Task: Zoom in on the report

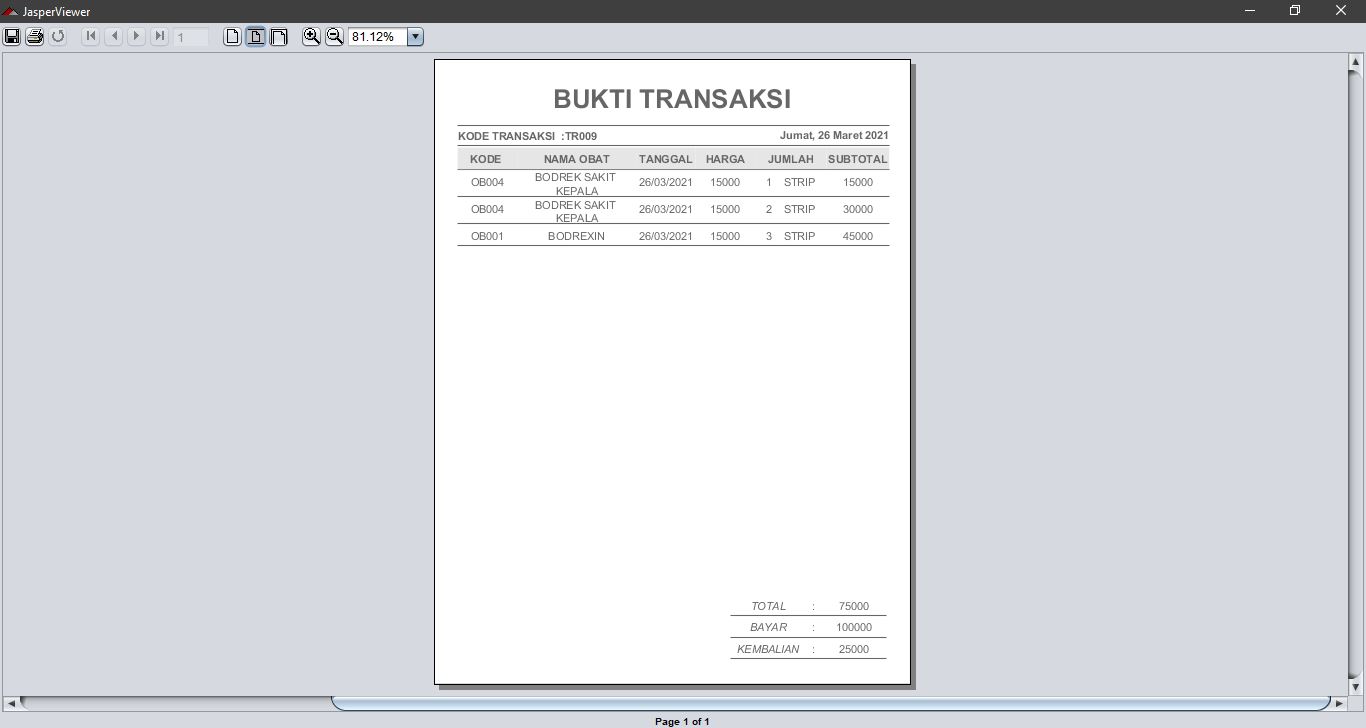Action: (312, 36)
